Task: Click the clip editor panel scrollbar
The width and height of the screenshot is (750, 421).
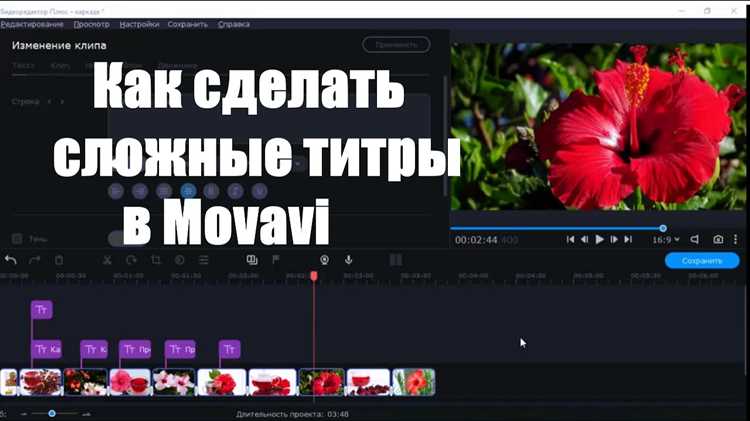Action: click(x=445, y=136)
